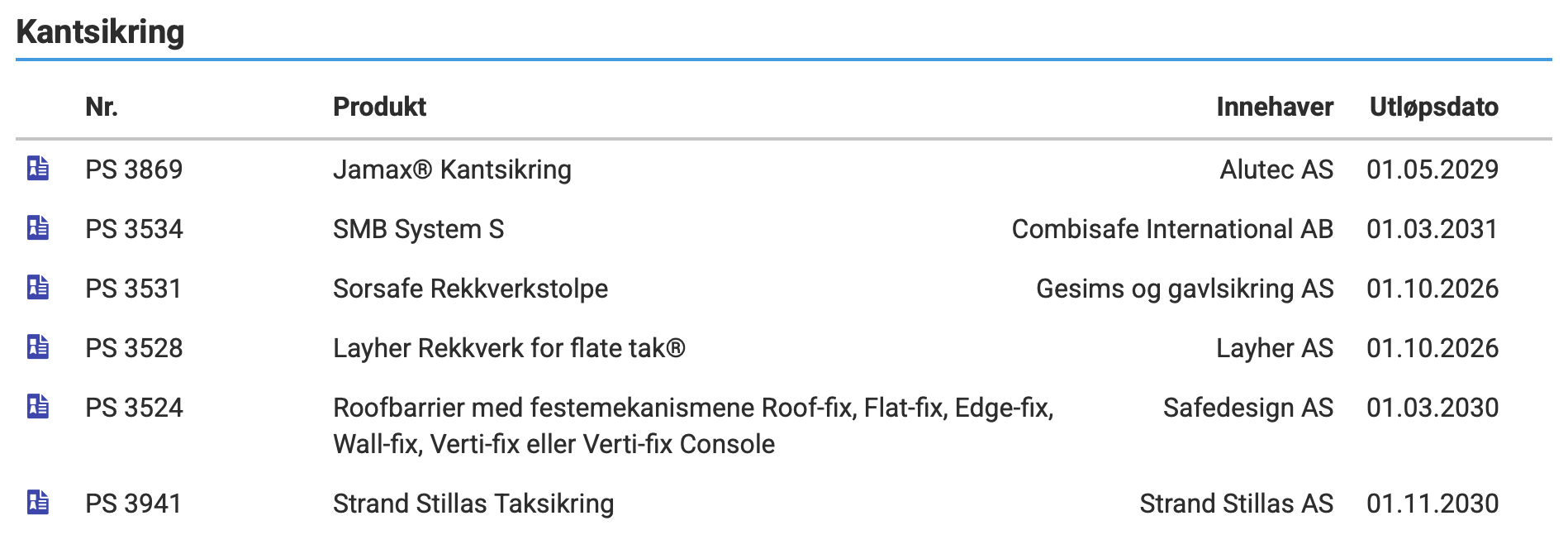Viewport: 1568px width, 554px height.
Task: Open document icon for PS 3528
Action: (38, 346)
